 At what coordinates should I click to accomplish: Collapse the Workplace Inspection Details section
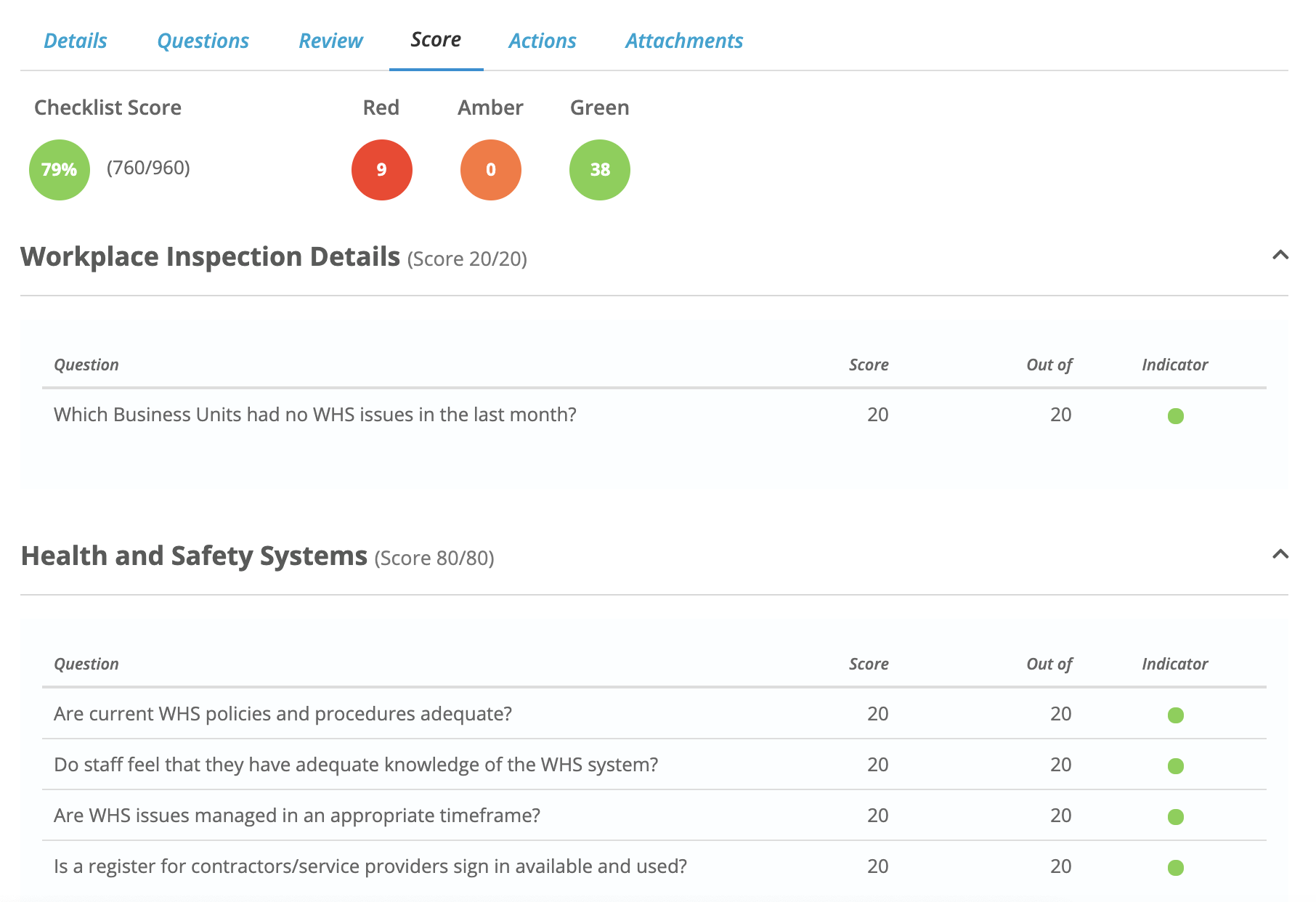click(1280, 255)
